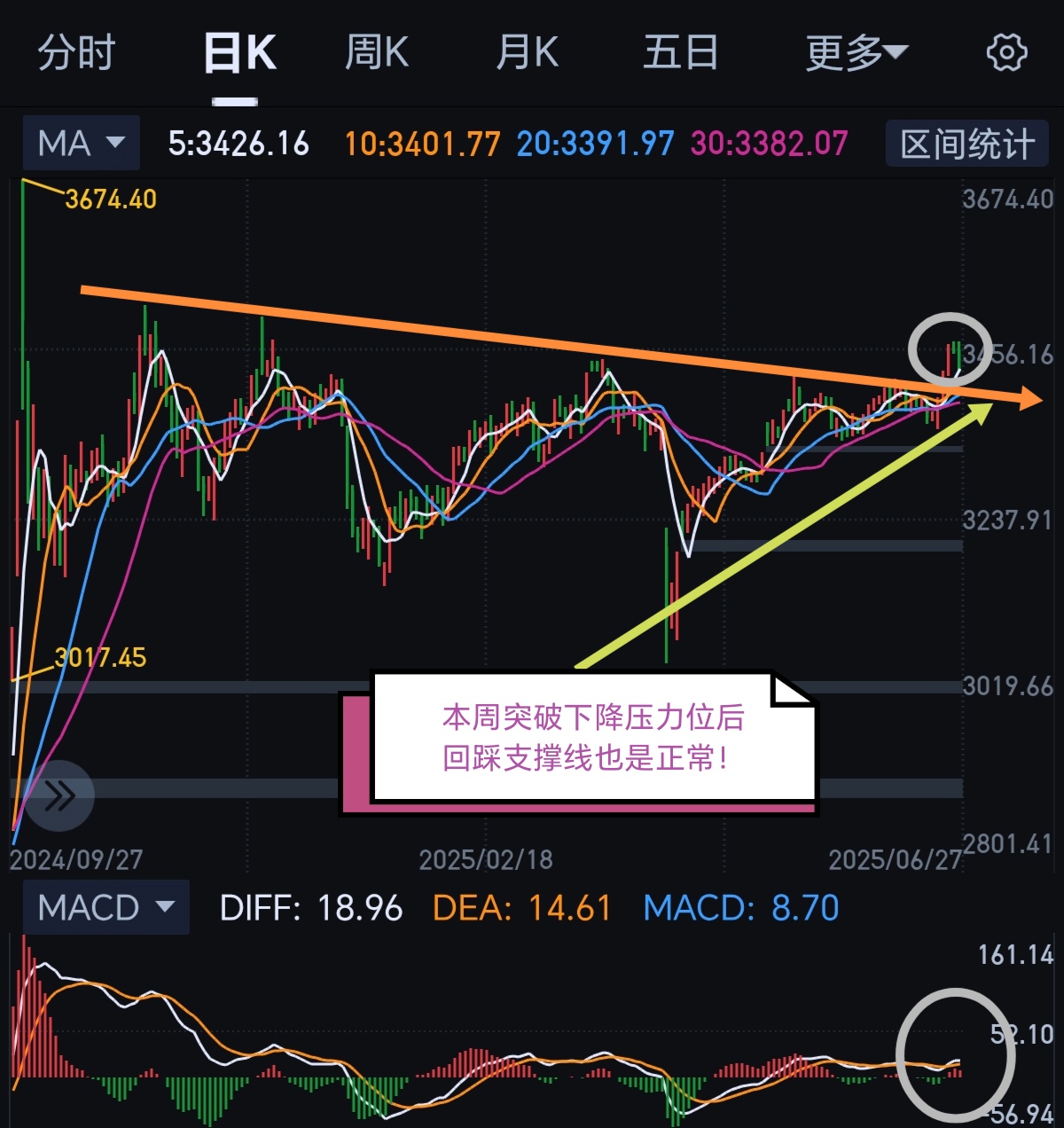Open the MACD indicator dropdown
The width and height of the screenshot is (1064, 1128).
tap(106, 907)
